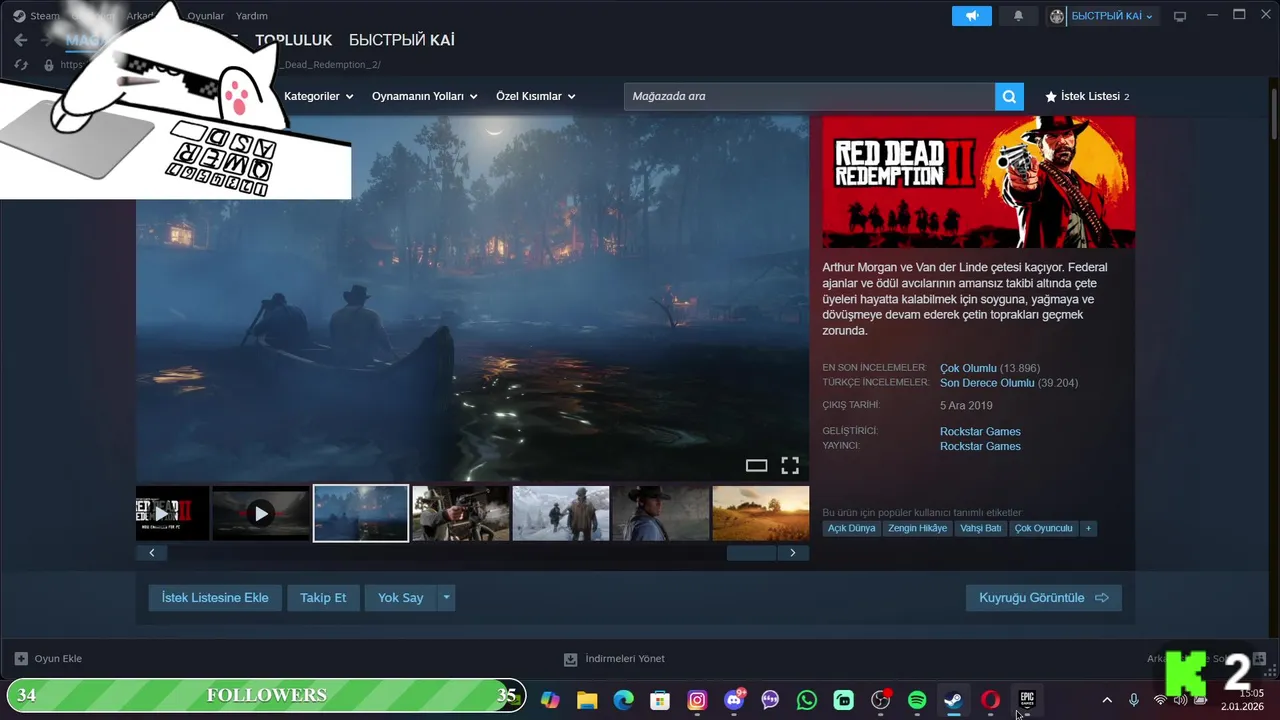Open the Yok Say options arrow
Screen dimensions: 1280x720
[447, 598]
